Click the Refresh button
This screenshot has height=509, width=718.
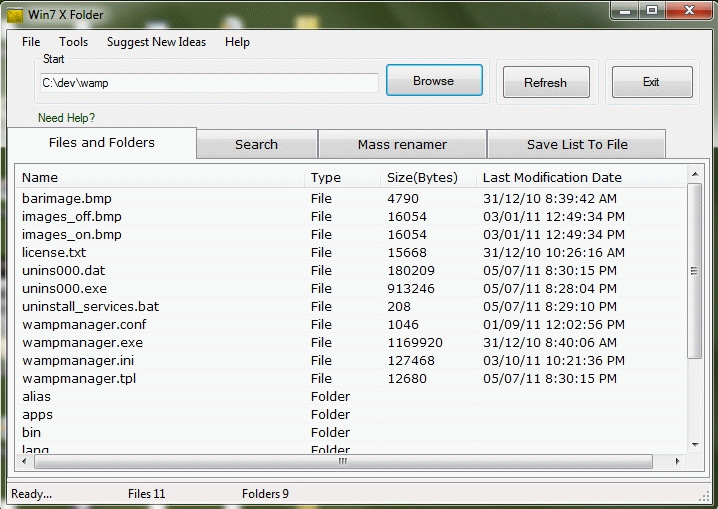coord(546,82)
